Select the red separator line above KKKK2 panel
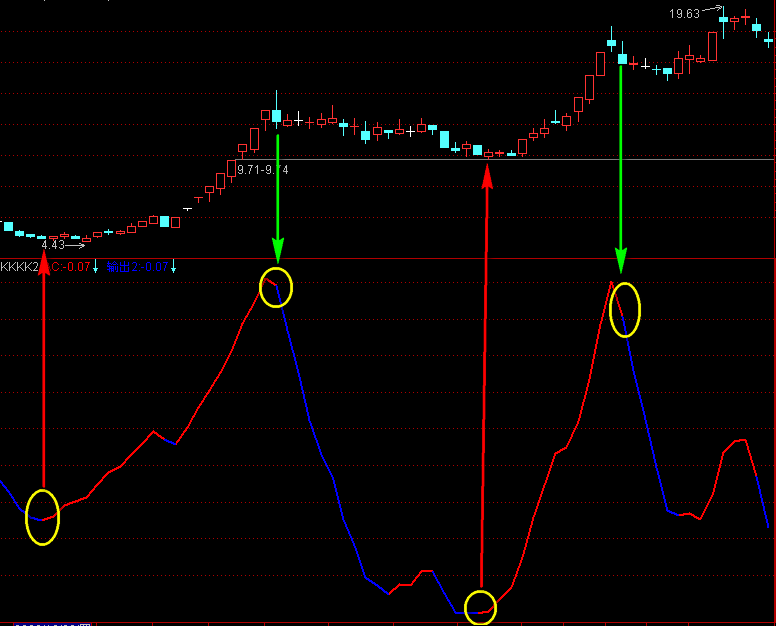 (x=388, y=258)
